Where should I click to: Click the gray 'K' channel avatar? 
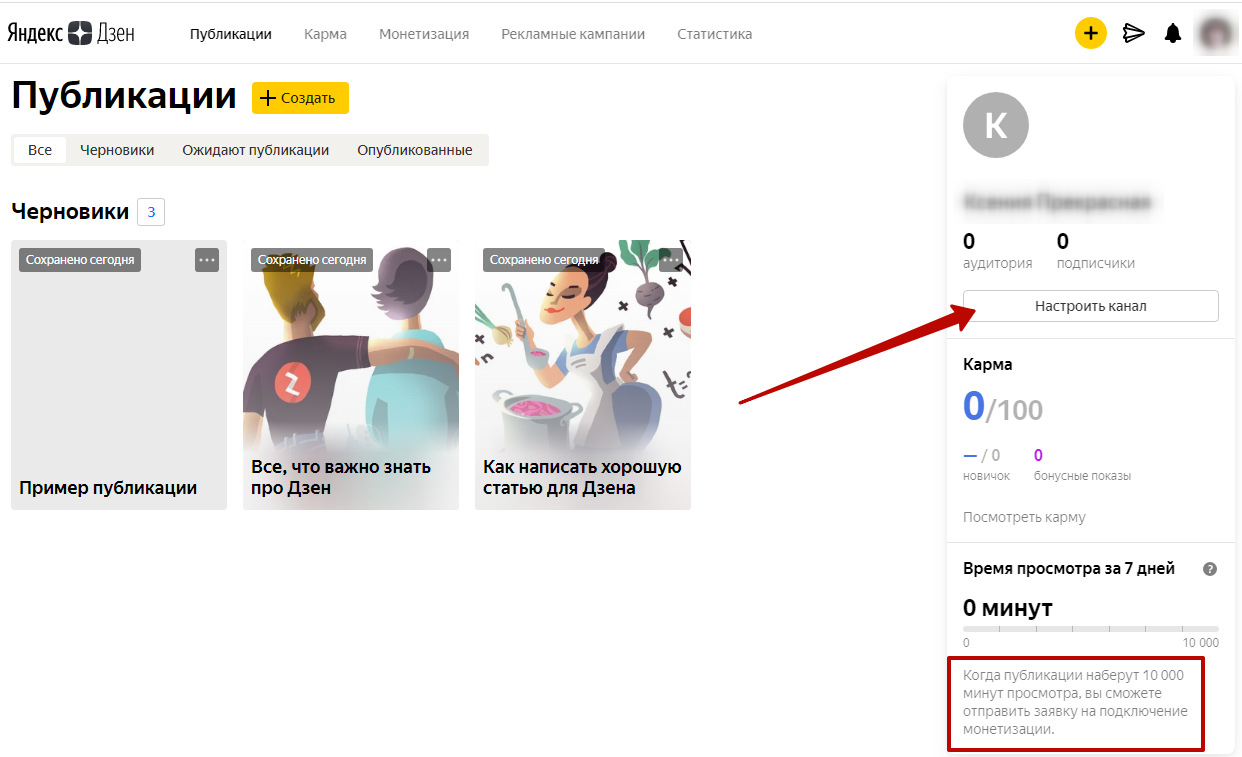(x=996, y=125)
